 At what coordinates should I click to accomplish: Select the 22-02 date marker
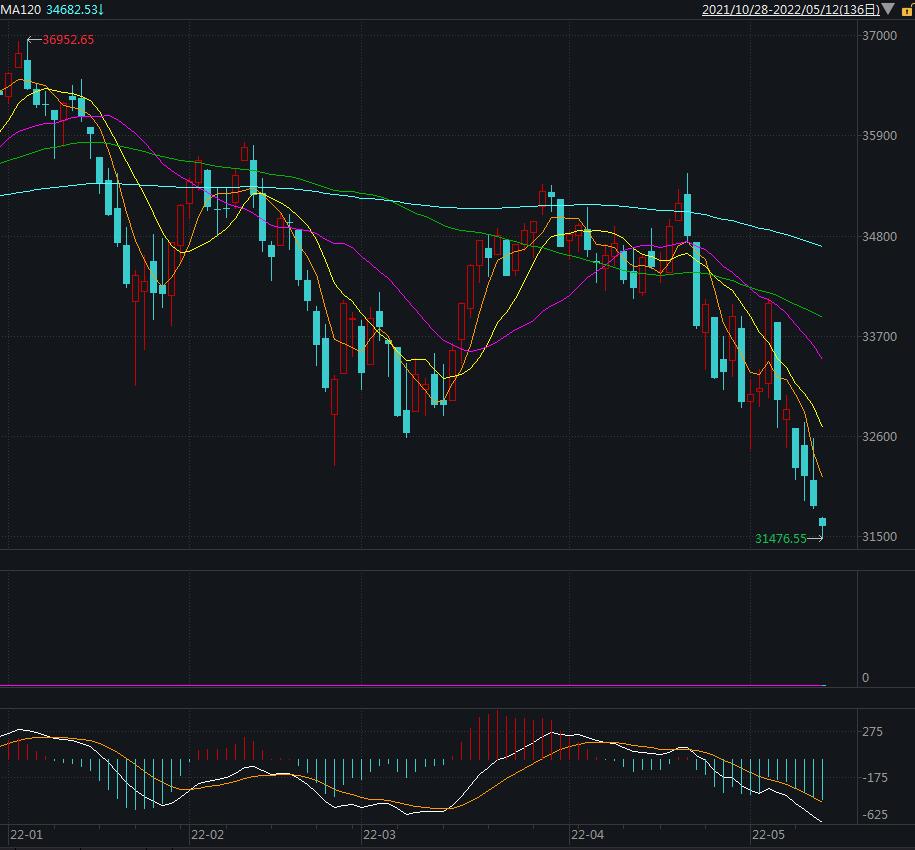coord(207,835)
